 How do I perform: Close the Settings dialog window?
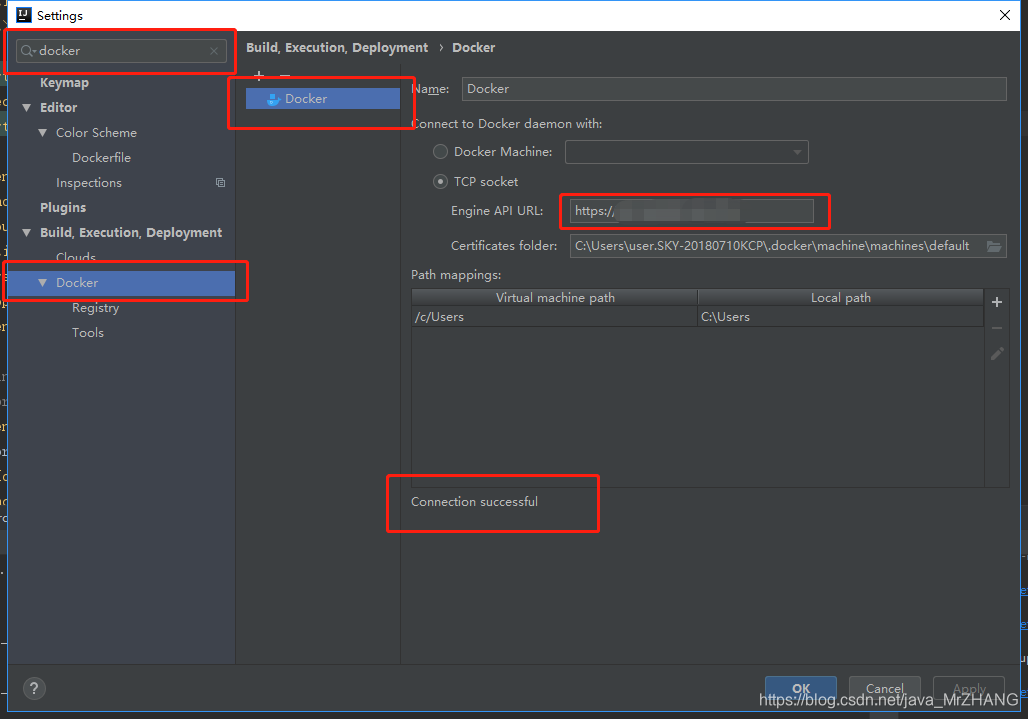point(1004,15)
